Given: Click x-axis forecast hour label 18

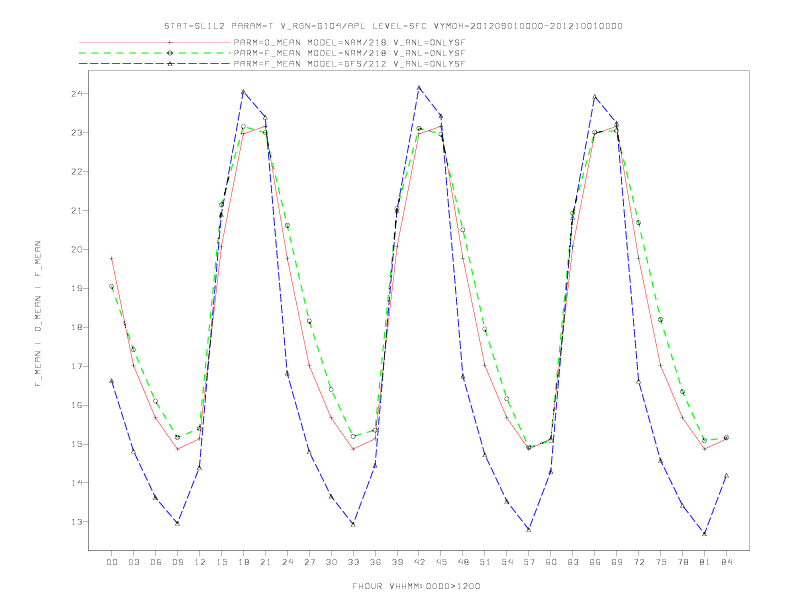Looking at the screenshot, I should tap(243, 562).
